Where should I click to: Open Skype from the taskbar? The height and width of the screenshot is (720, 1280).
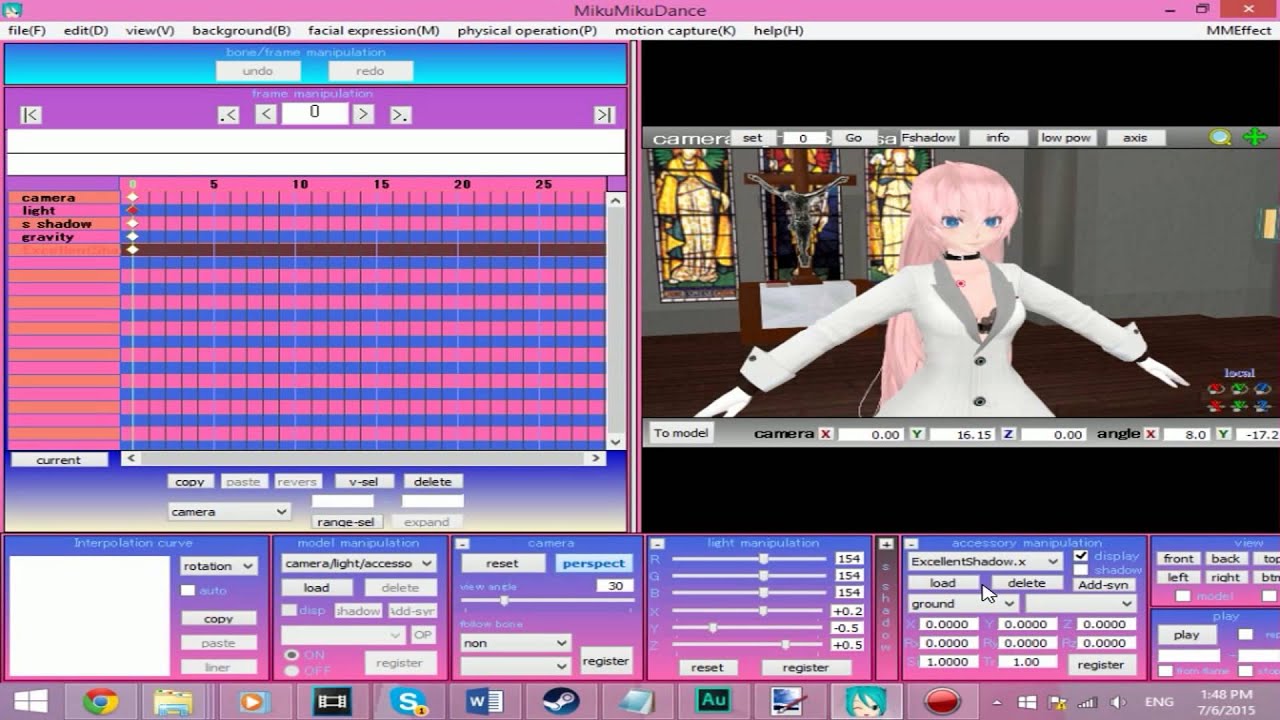coord(409,702)
